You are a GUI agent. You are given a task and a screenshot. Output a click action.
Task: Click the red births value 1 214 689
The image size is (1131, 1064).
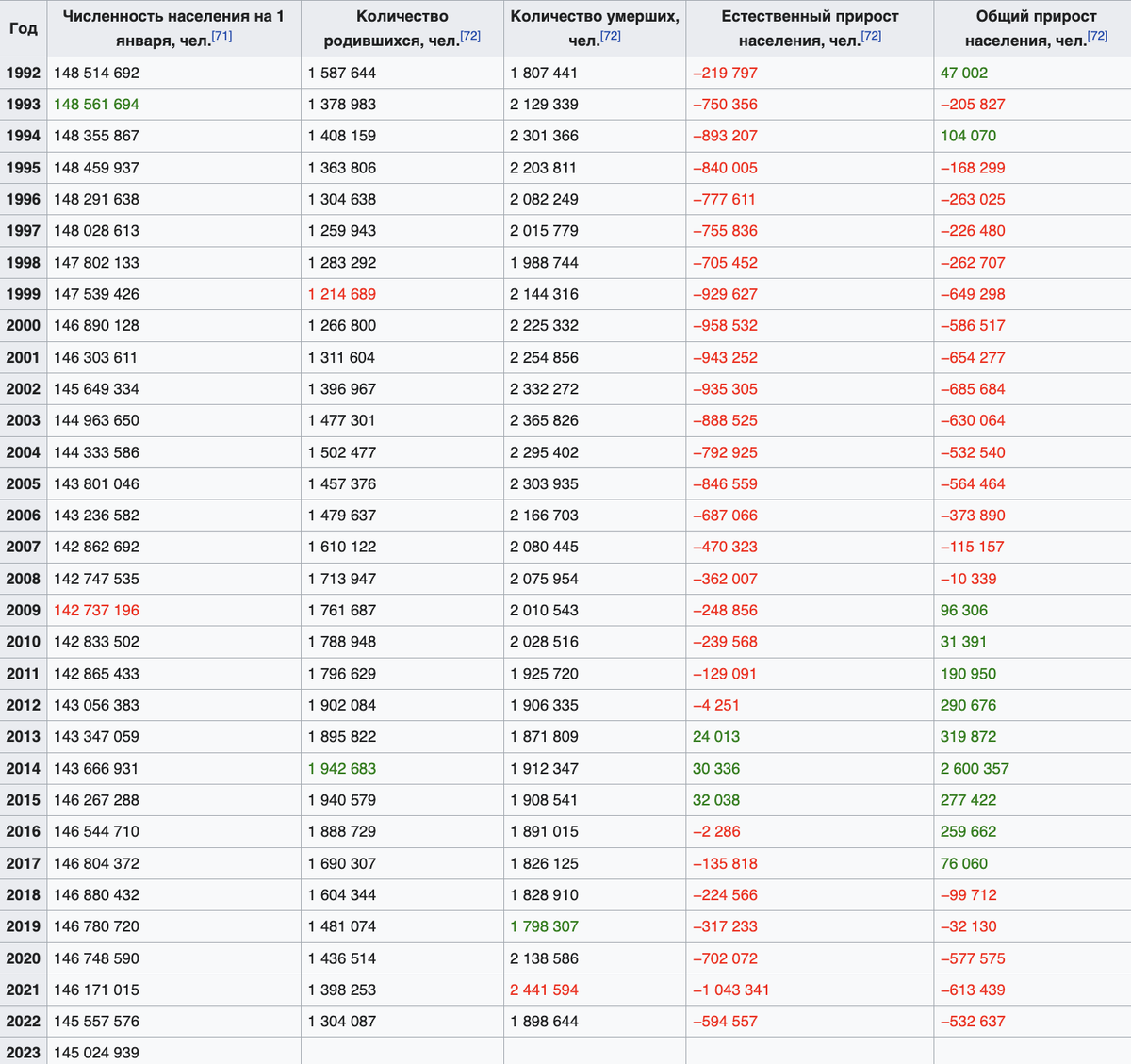pyautogui.click(x=342, y=294)
